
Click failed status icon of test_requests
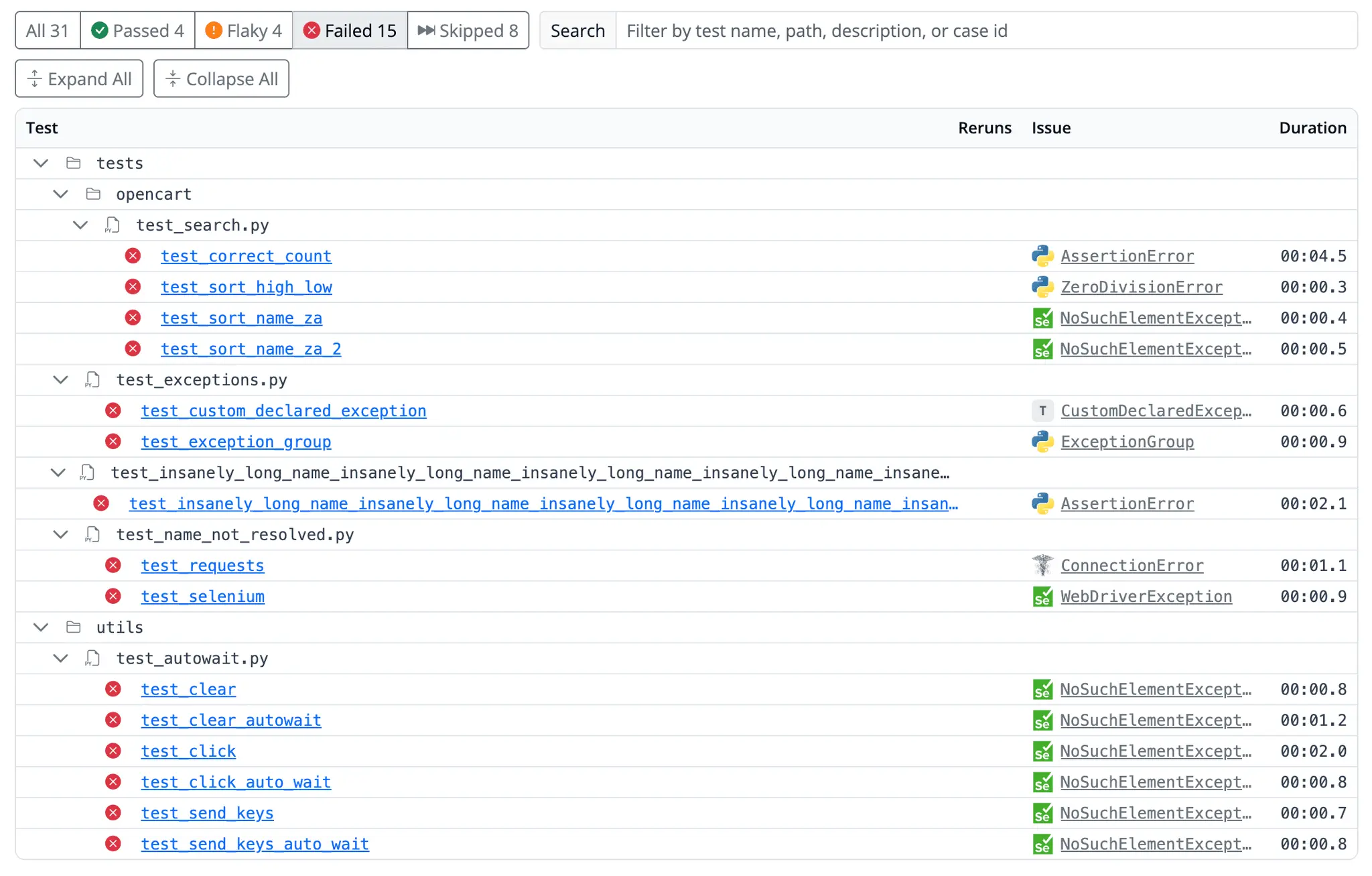(113, 565)
